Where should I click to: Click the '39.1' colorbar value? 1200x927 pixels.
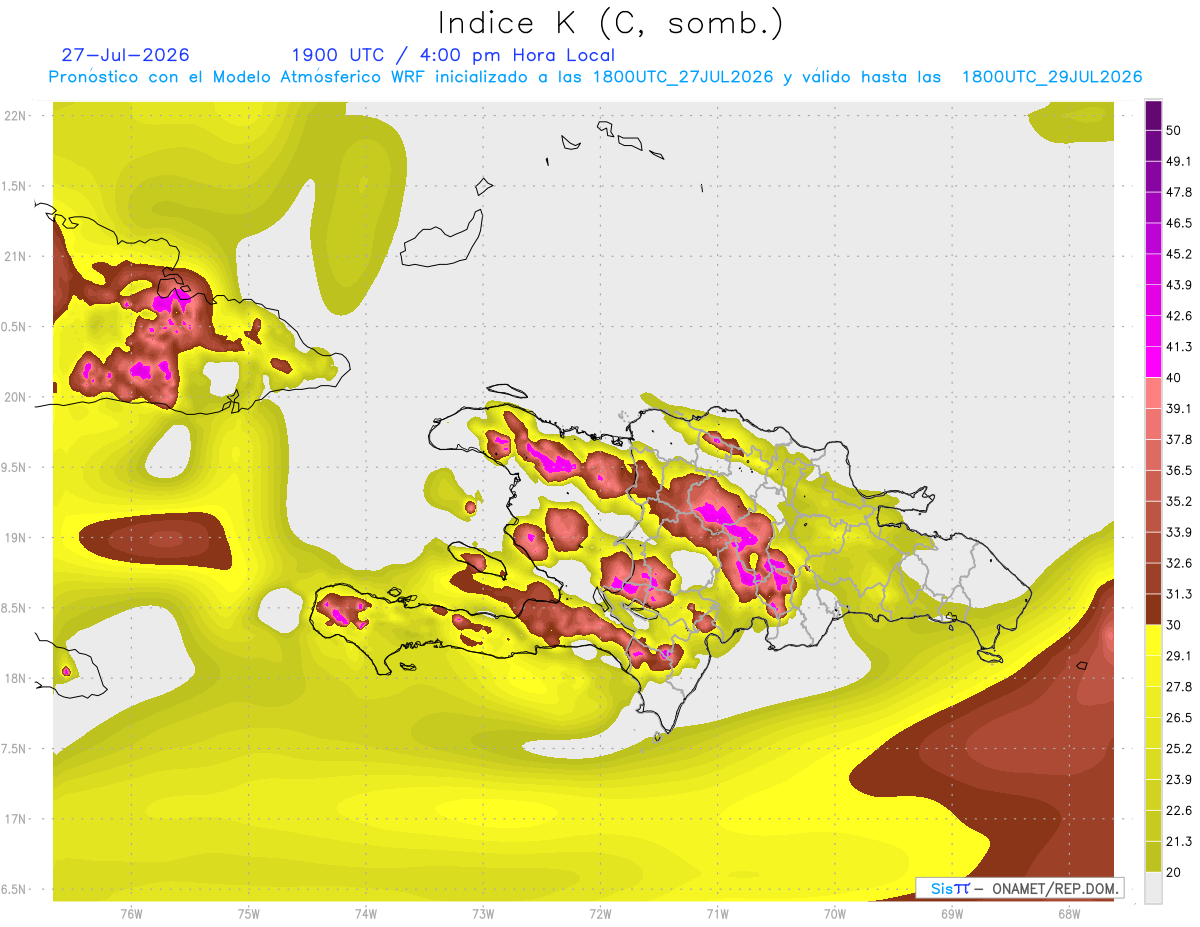point(1179,408)
